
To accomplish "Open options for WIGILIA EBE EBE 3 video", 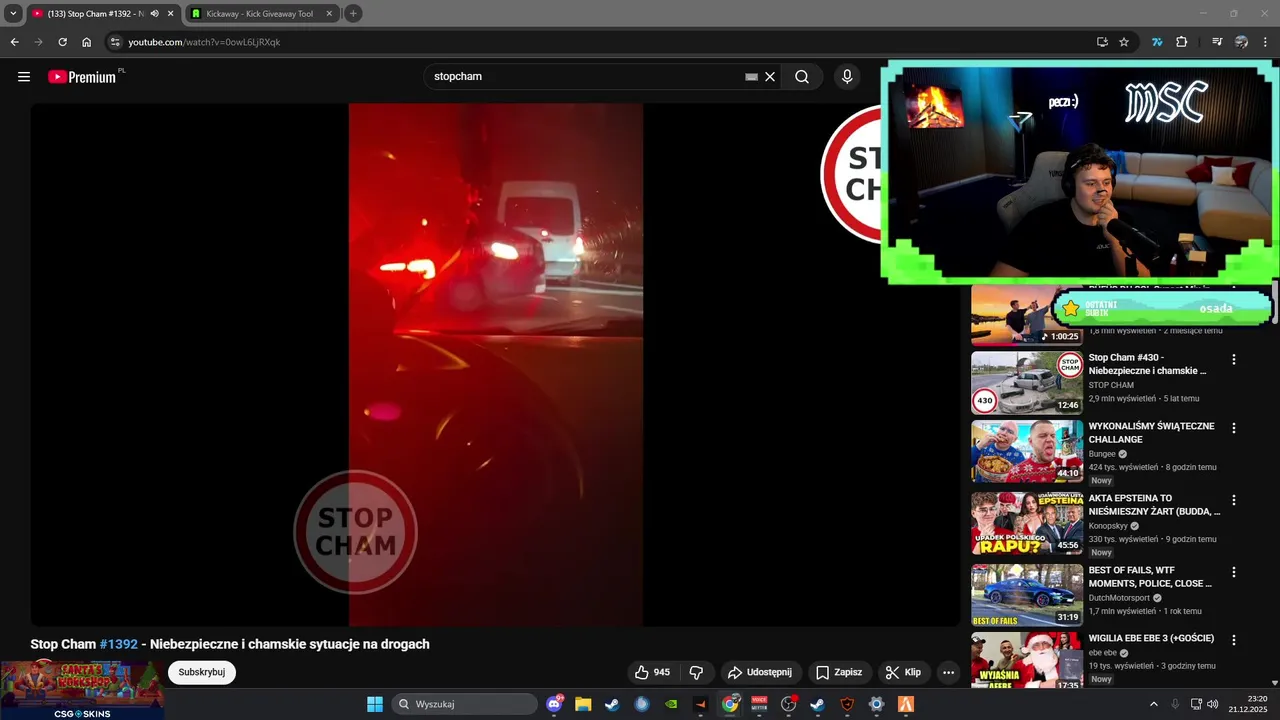I will click(1234, 640).
